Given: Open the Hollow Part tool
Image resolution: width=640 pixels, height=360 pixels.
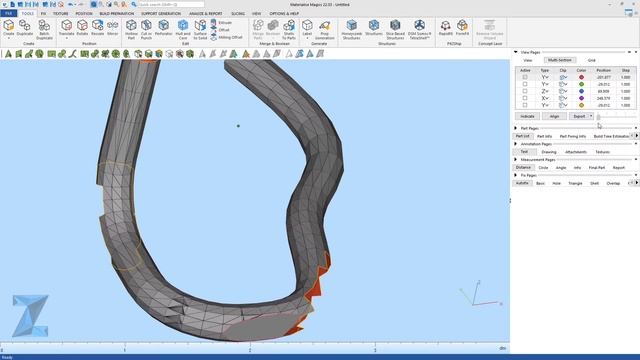Looking at the screenshot, I should pos(131,29).
